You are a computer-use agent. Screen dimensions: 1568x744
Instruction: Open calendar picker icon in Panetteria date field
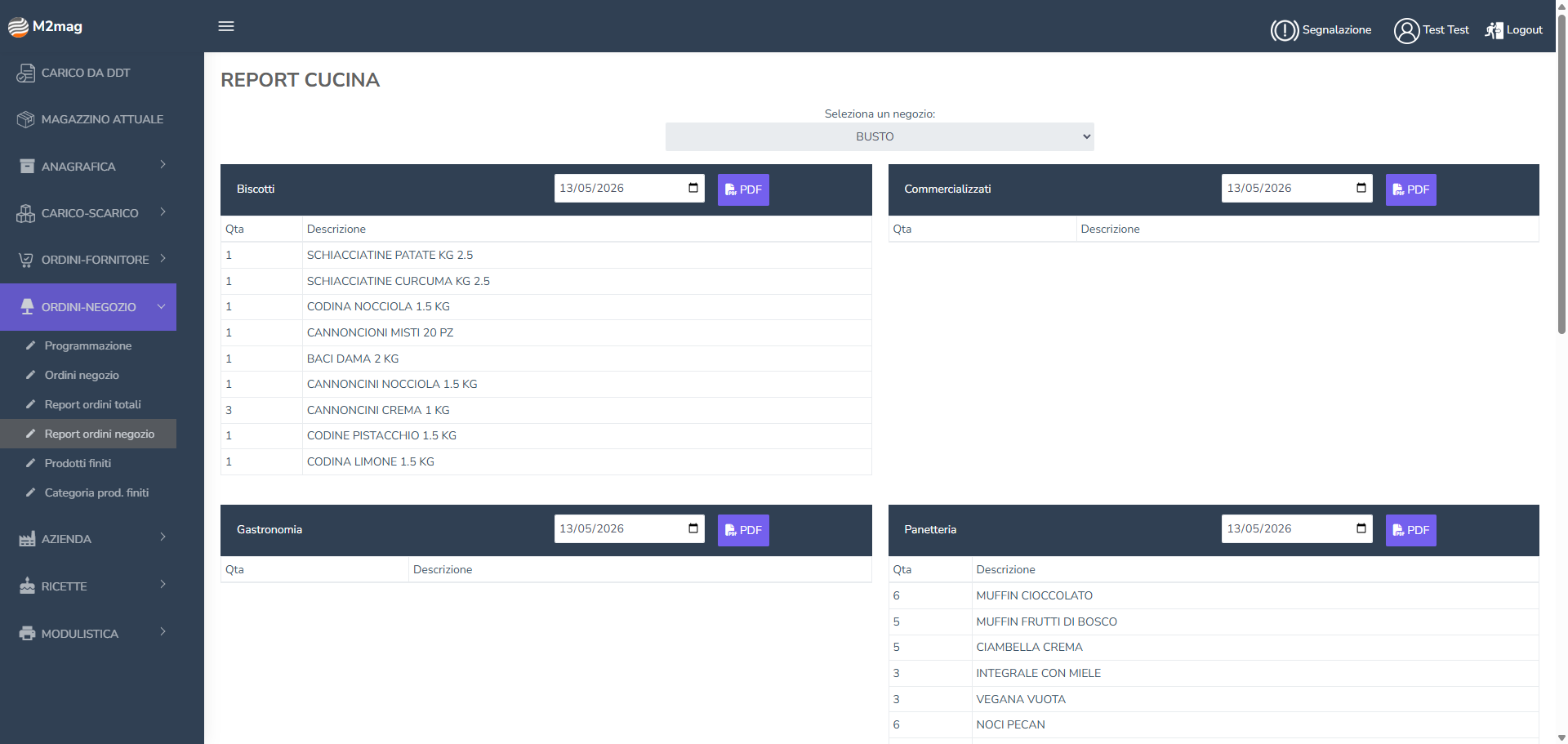pos(1361,528)
